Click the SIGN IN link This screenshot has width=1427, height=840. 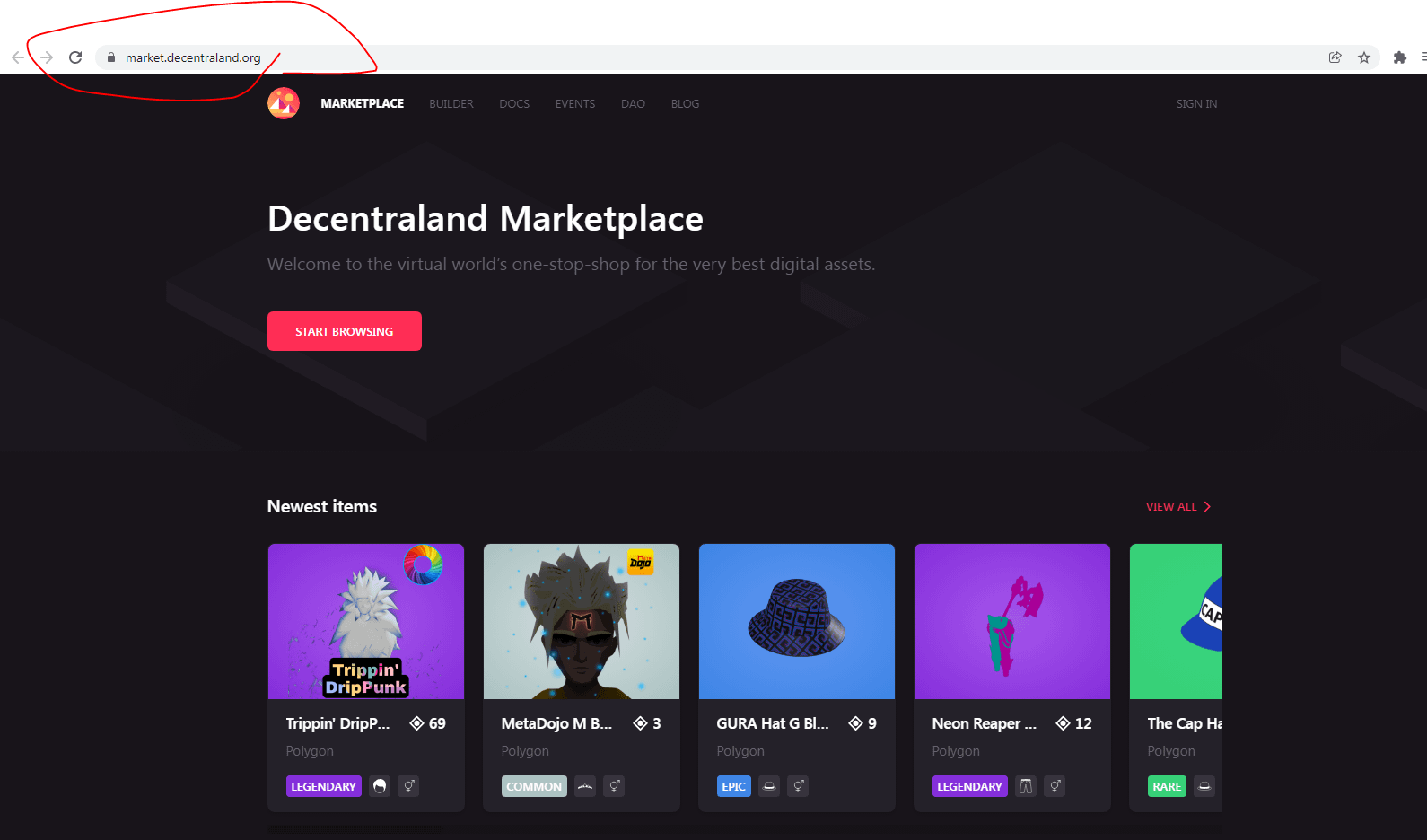(x=1196, y=104)
